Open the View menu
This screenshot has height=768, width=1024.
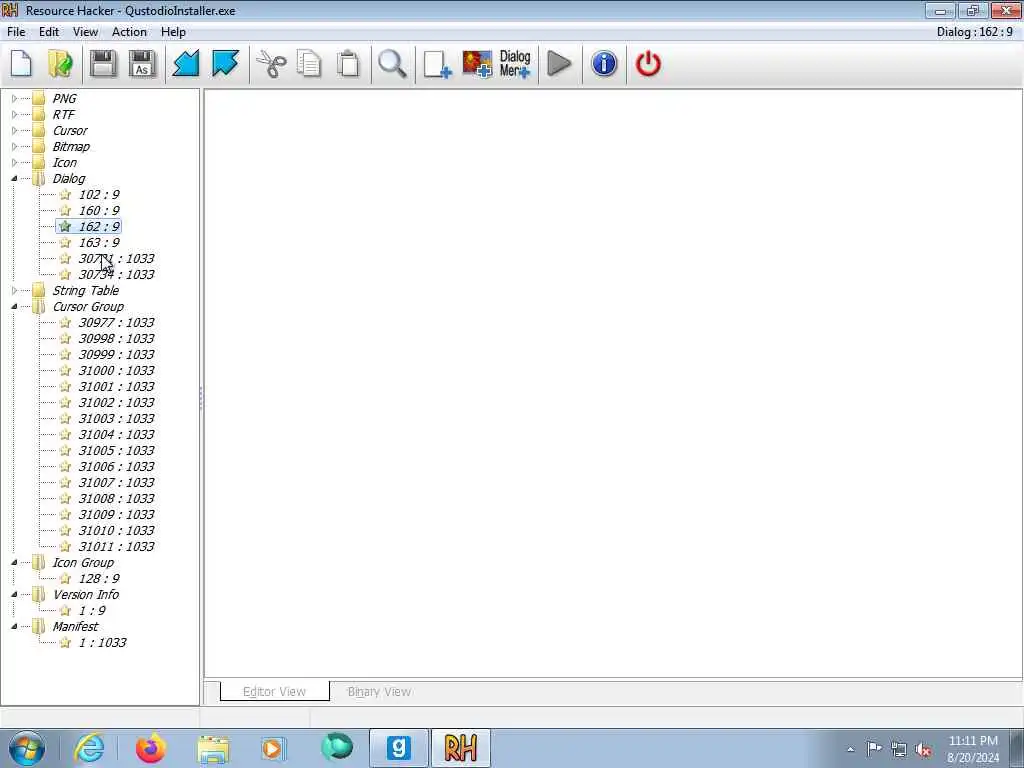click(x=85, y=32)
